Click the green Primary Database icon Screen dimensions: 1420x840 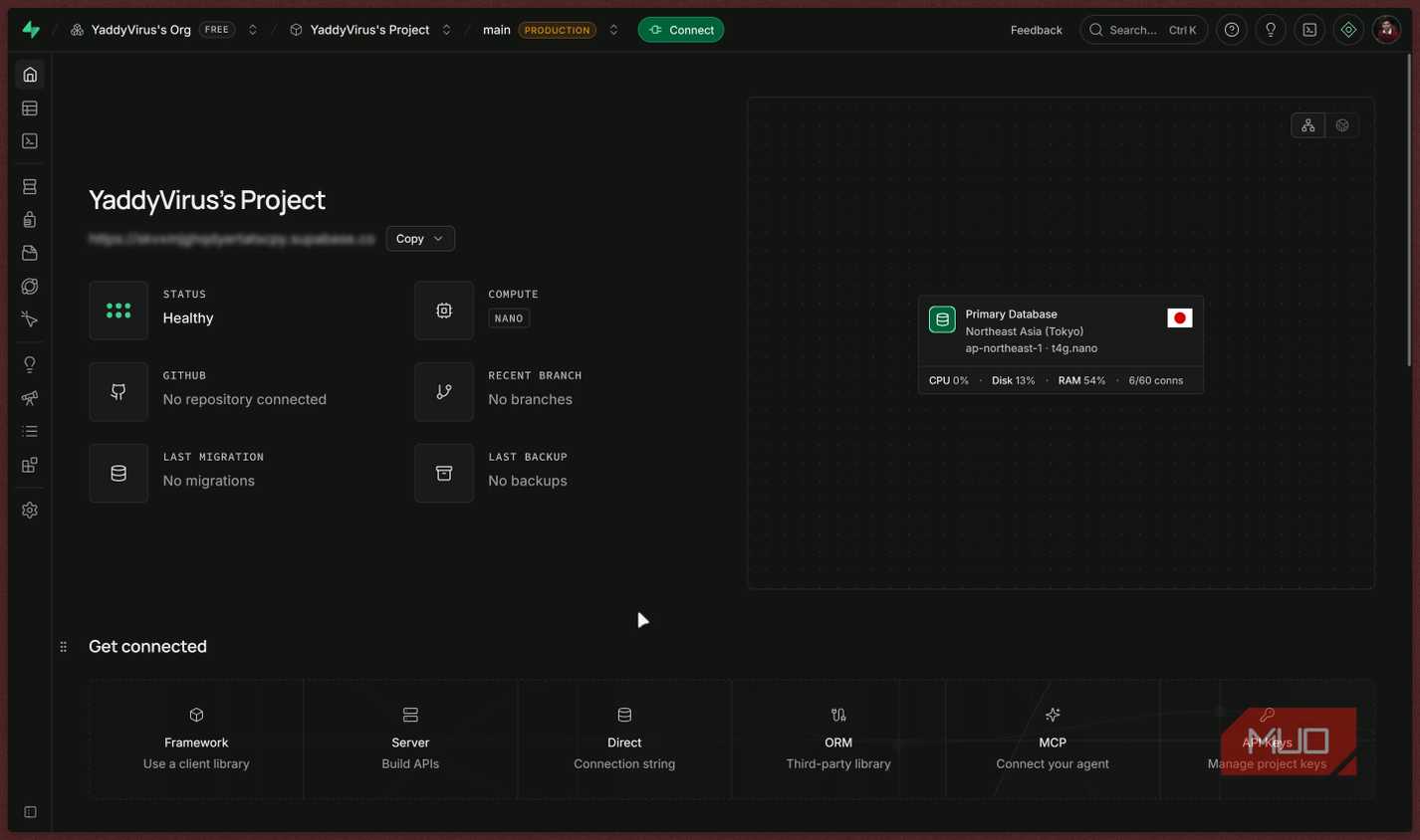pos(942,319)
